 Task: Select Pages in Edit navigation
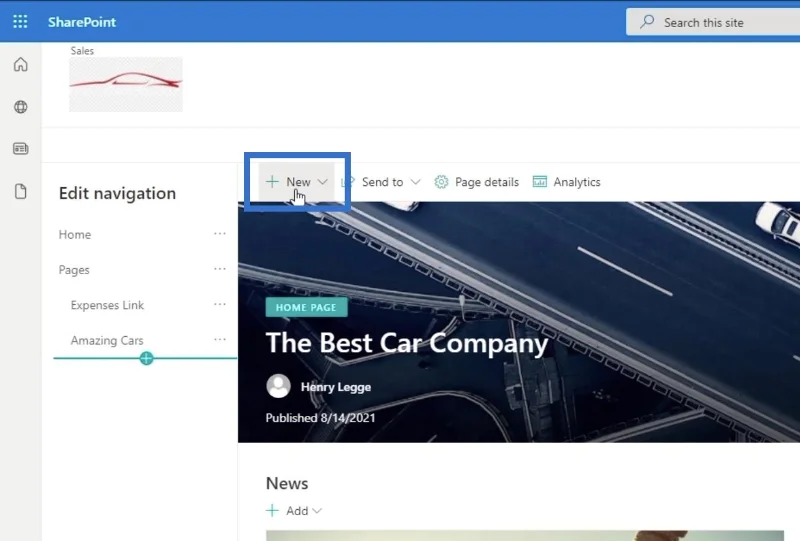tap(74, 269)
